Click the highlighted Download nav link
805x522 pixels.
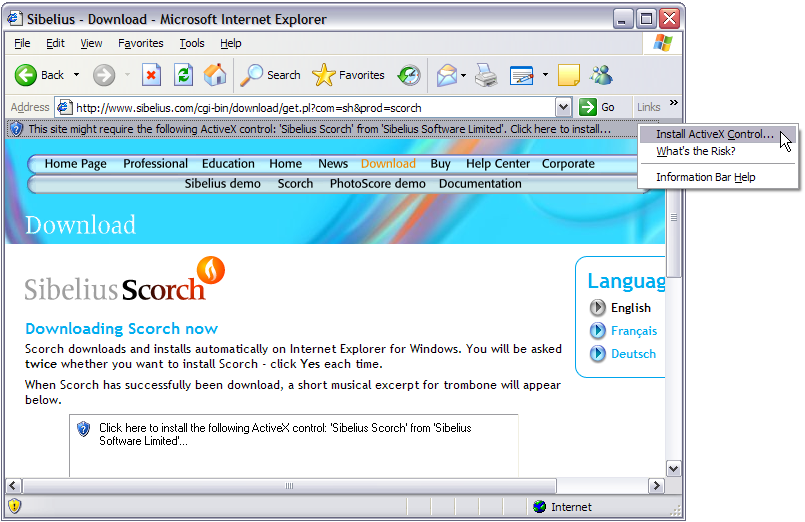(x=388, y=164)
